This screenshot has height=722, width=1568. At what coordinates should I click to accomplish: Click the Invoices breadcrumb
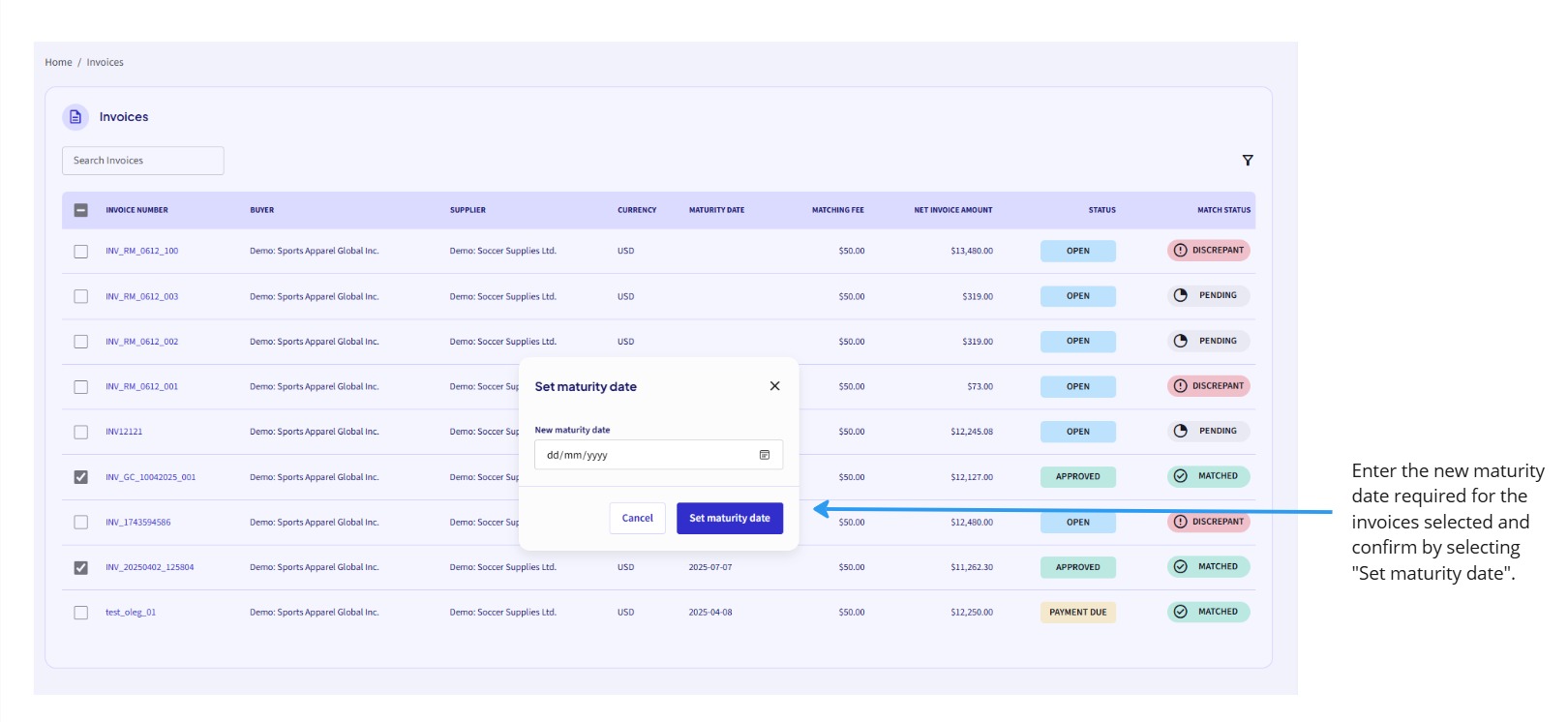pos(105,62)
